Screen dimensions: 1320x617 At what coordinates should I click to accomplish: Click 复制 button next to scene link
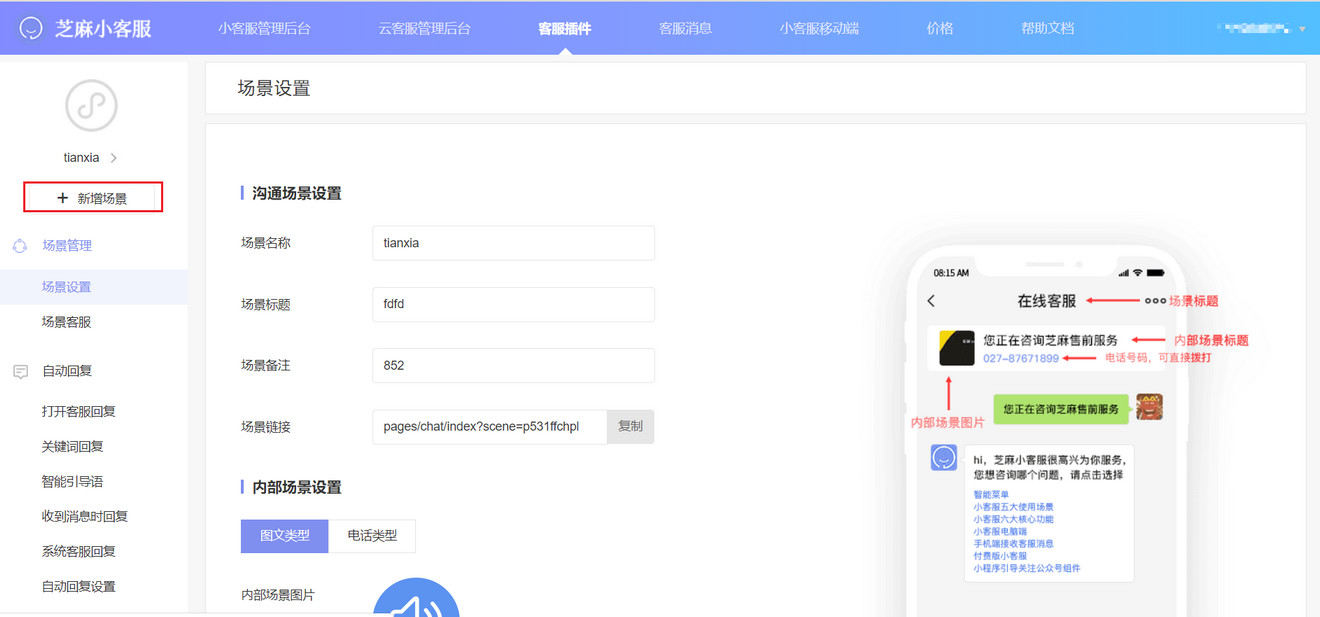coord(630,426)
